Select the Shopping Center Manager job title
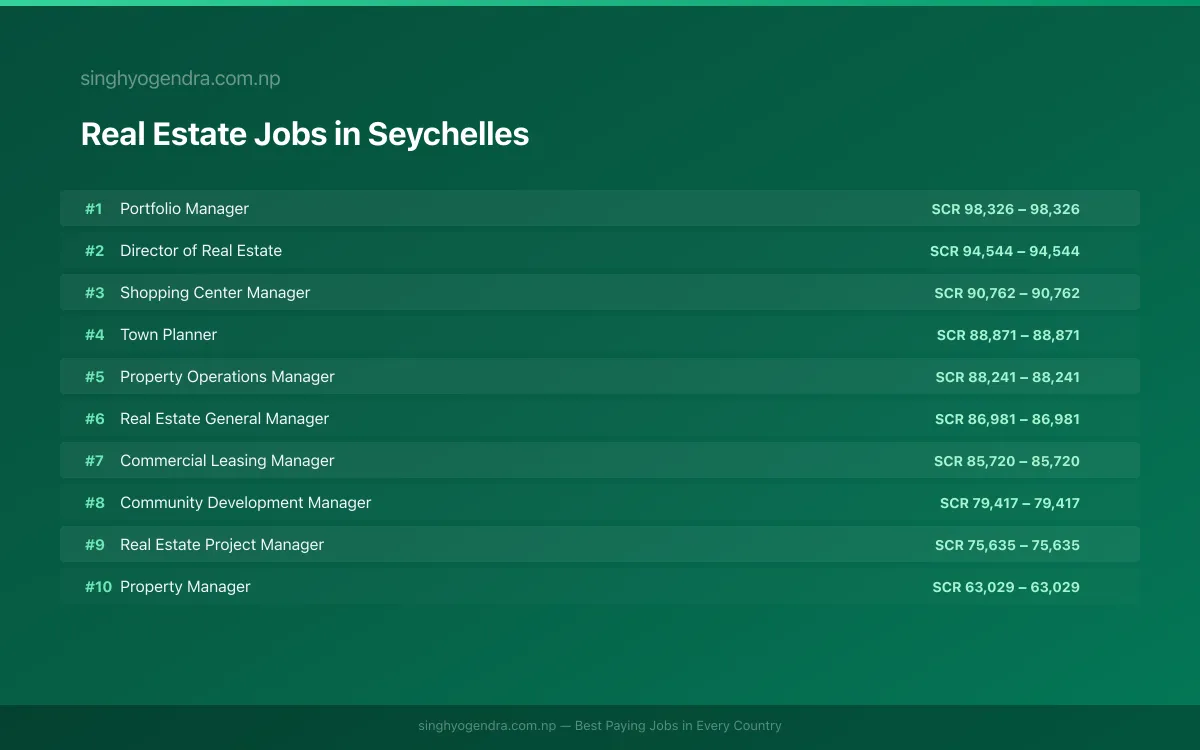 pyautogui.click(x=215, y=293)
